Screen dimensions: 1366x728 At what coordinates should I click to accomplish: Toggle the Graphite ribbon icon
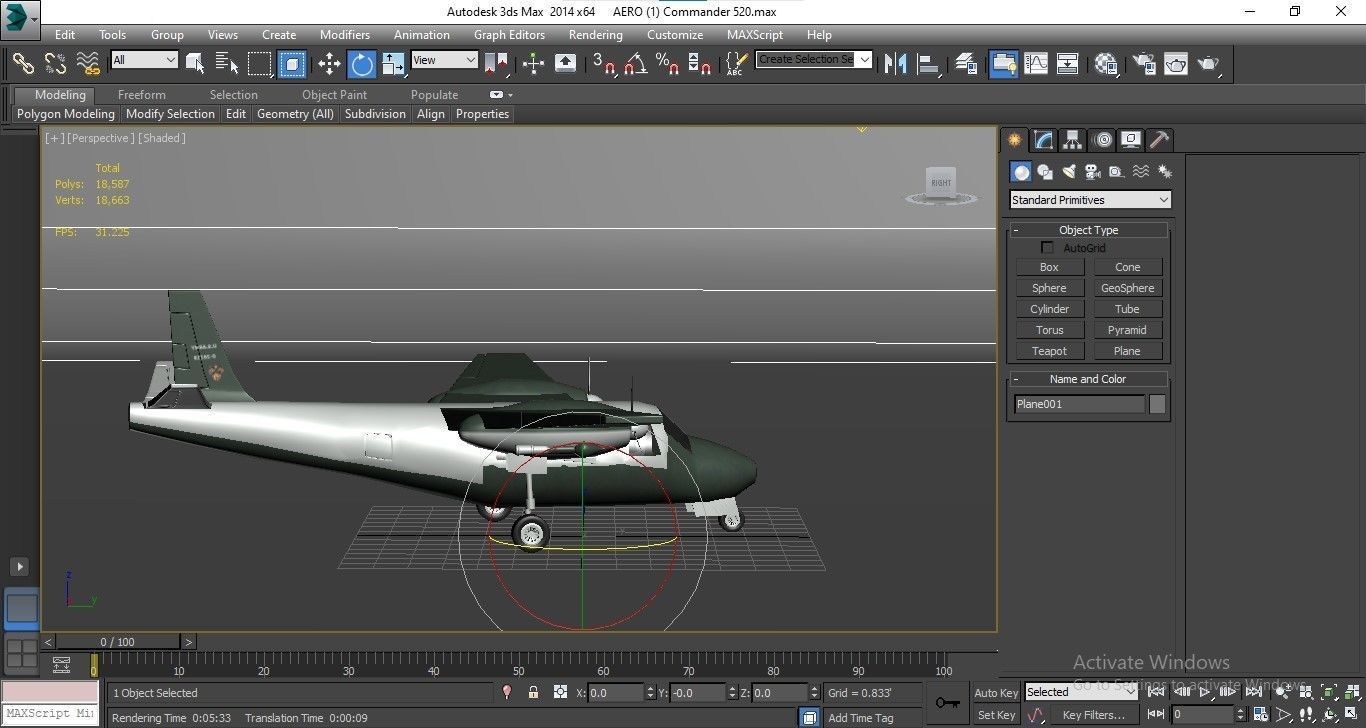click(x=1003, y=64)
